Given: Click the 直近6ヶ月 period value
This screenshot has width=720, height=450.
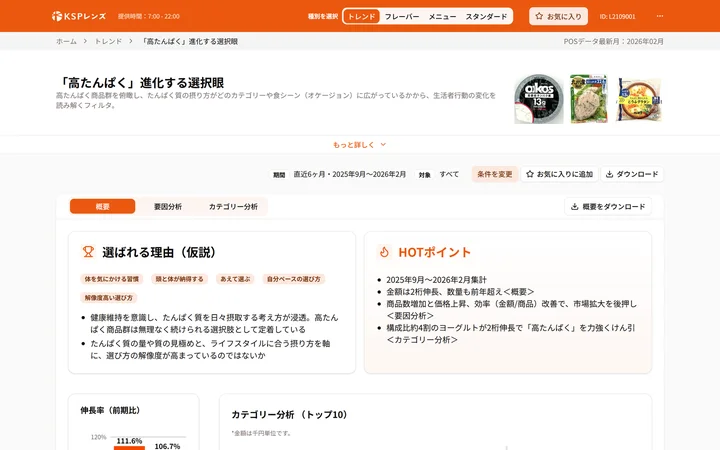Looking at the screenshot, I should [x=349, y=174].
